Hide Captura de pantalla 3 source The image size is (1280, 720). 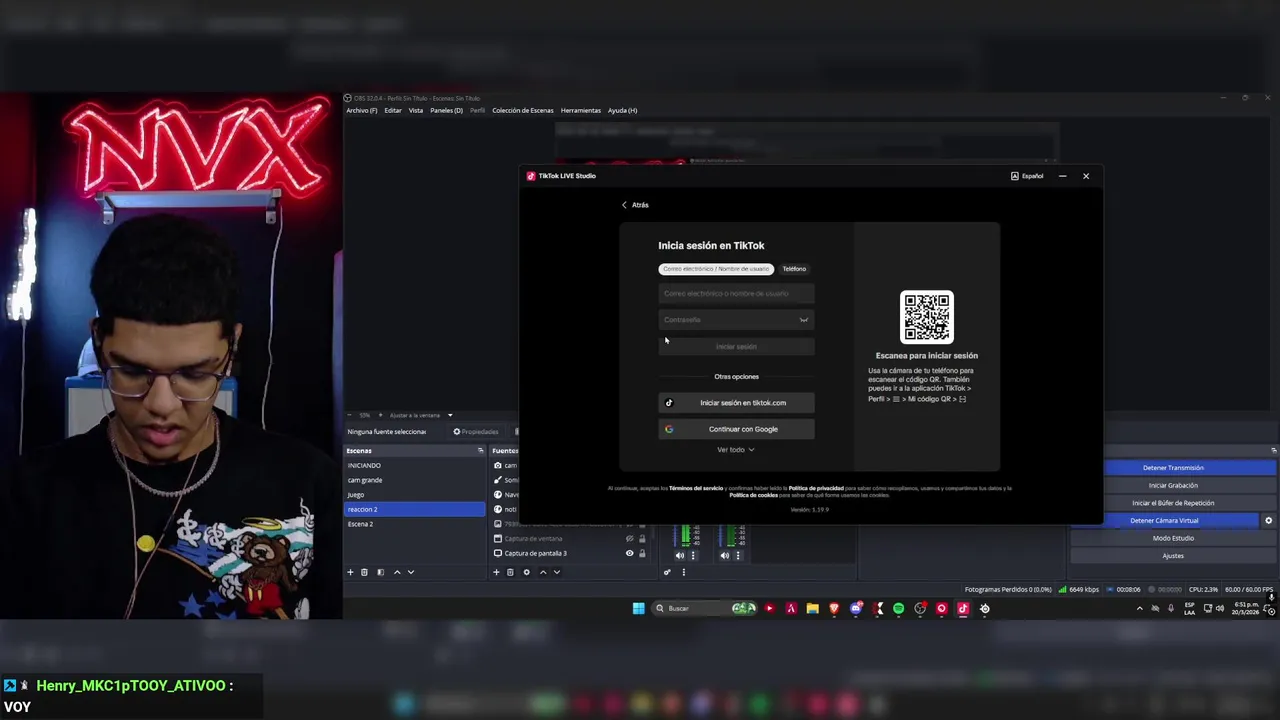pyautogui.click(x=629, y=553)
